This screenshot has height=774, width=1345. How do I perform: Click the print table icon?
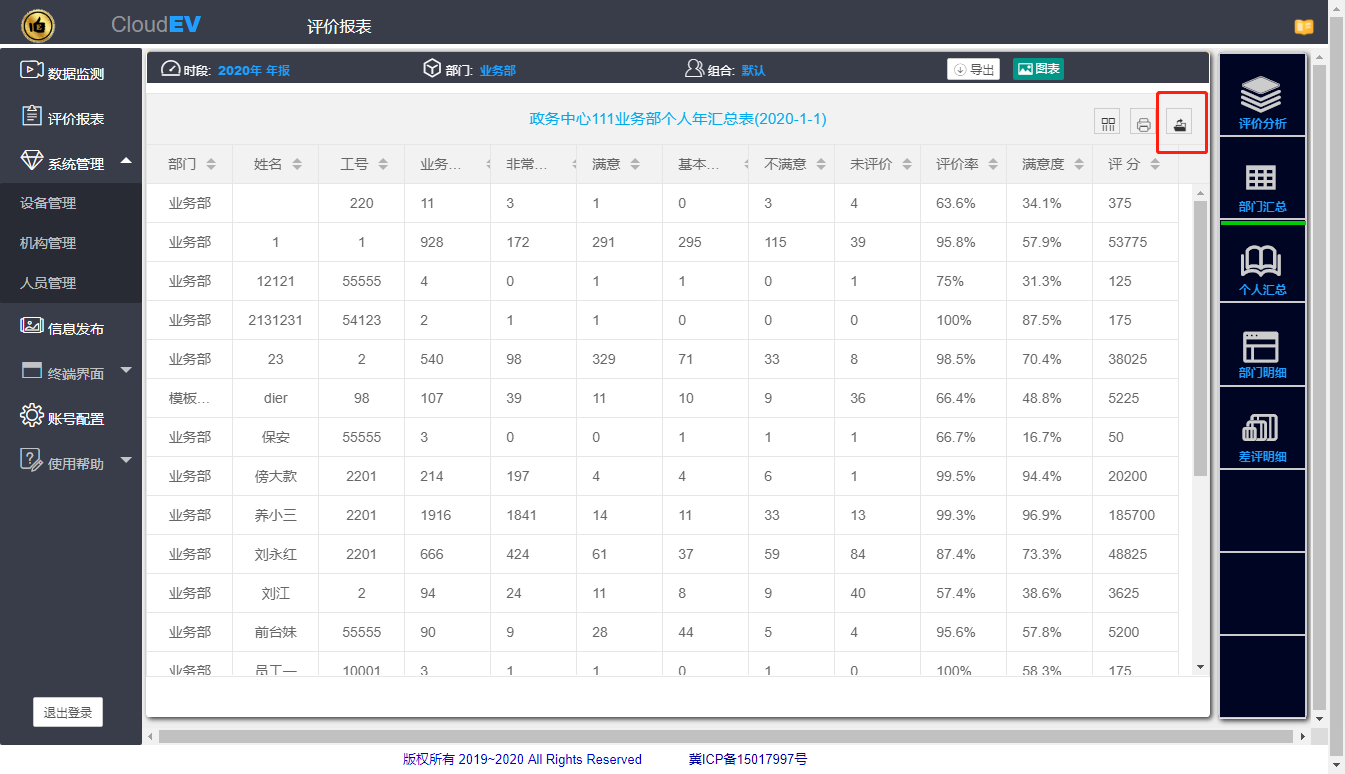point(1144,123)
